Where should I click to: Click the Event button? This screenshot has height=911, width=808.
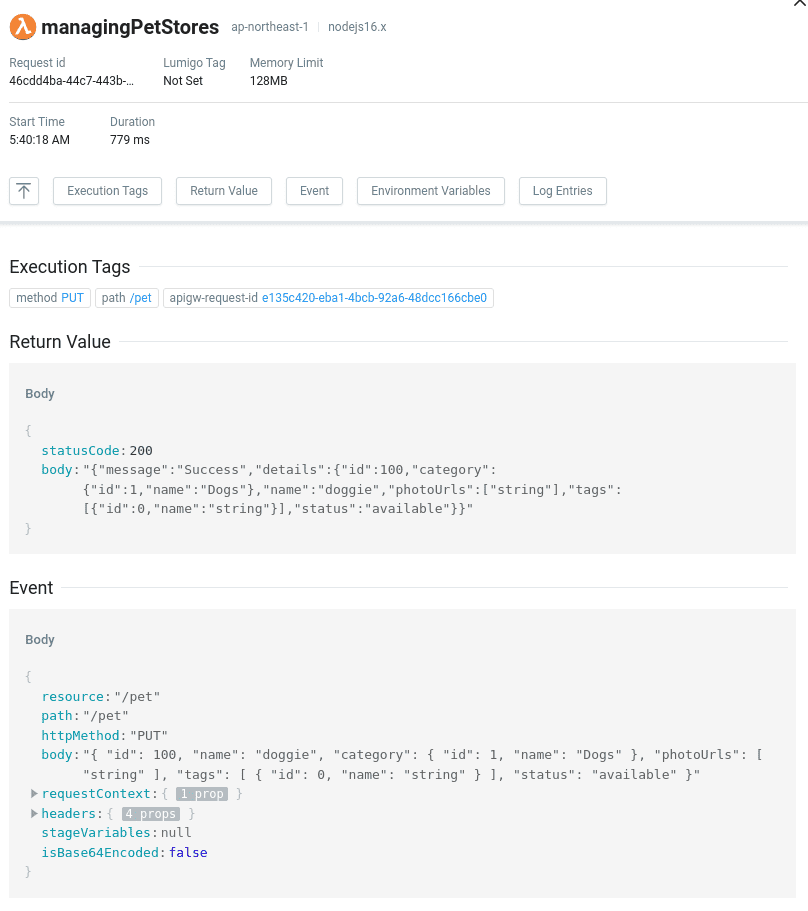tap(314, 190)
